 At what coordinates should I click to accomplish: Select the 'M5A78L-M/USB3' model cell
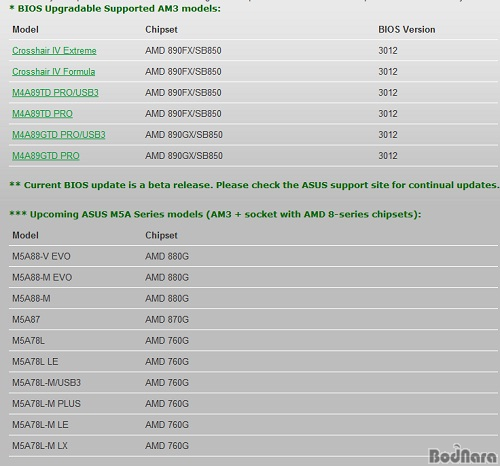coord(47,382)
